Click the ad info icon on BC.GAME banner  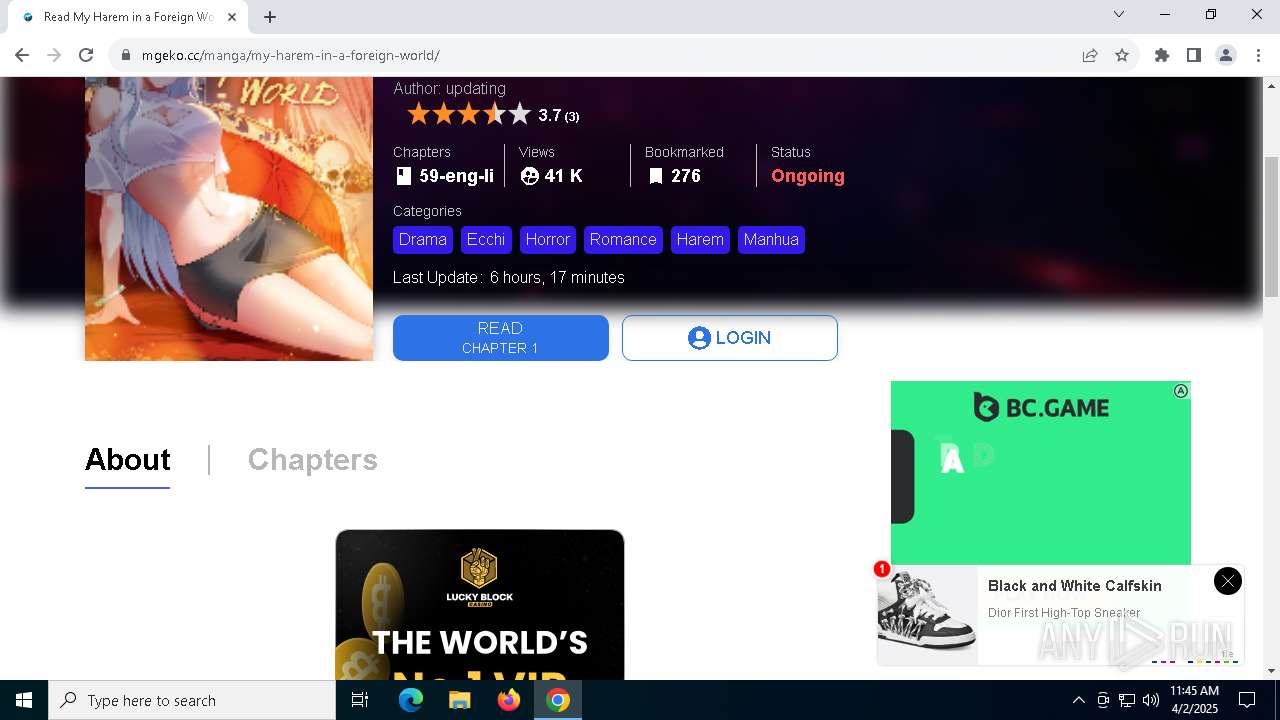[1181, 391]
